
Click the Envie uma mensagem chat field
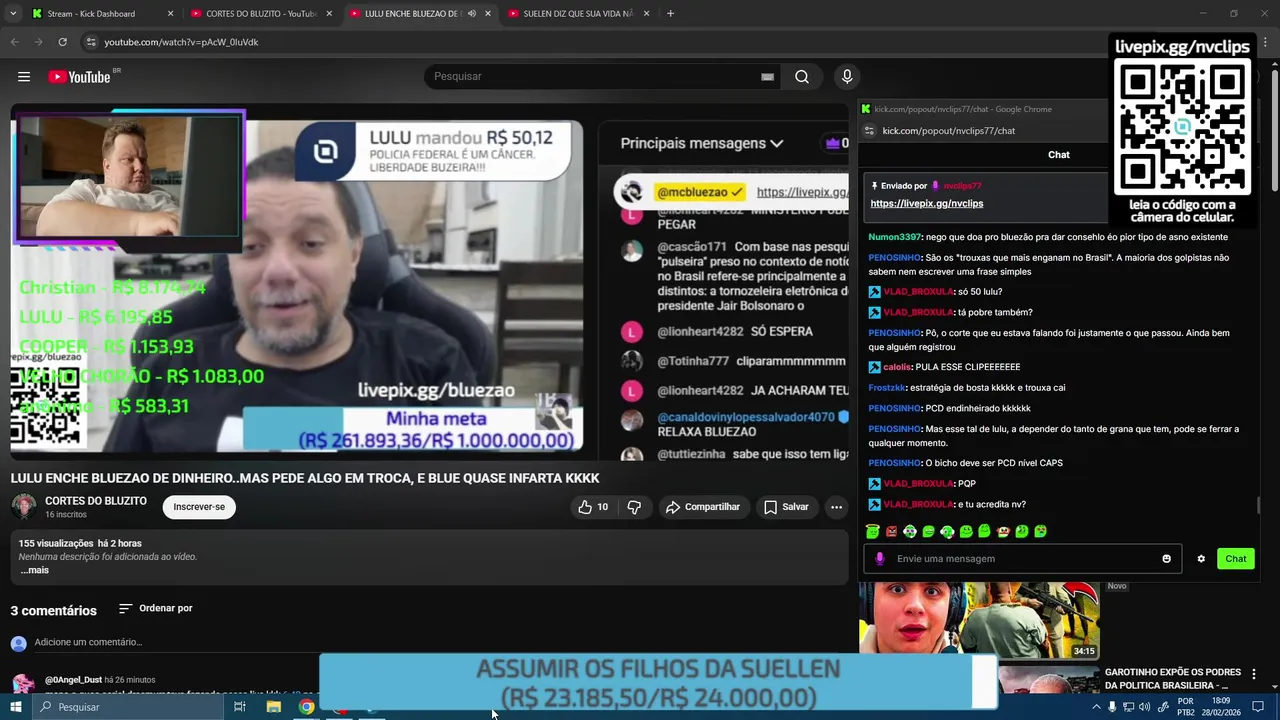[x=1024, y=559]
